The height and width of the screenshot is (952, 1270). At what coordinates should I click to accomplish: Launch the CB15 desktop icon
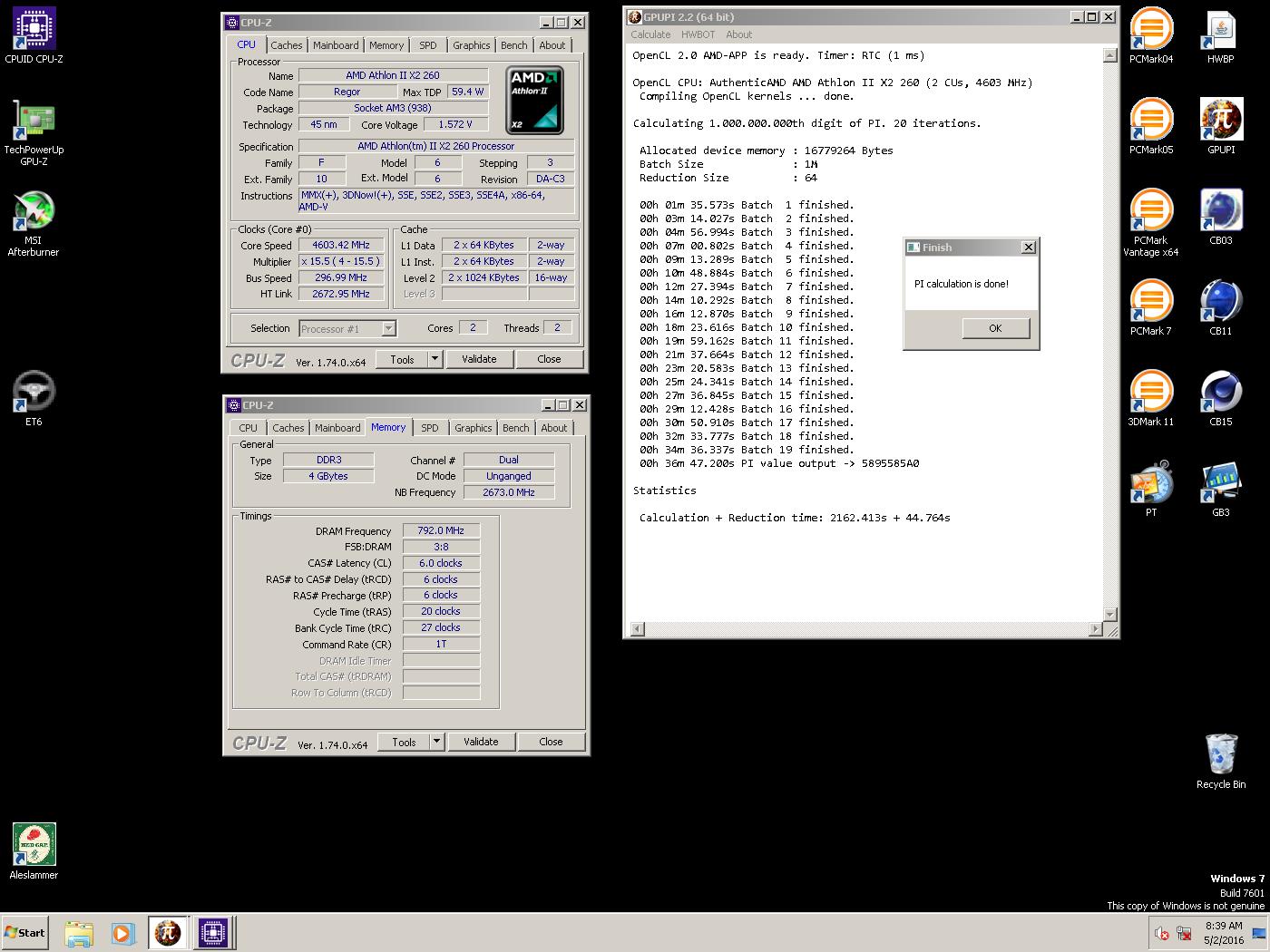pyautogui.click(x=1221, y=399)
